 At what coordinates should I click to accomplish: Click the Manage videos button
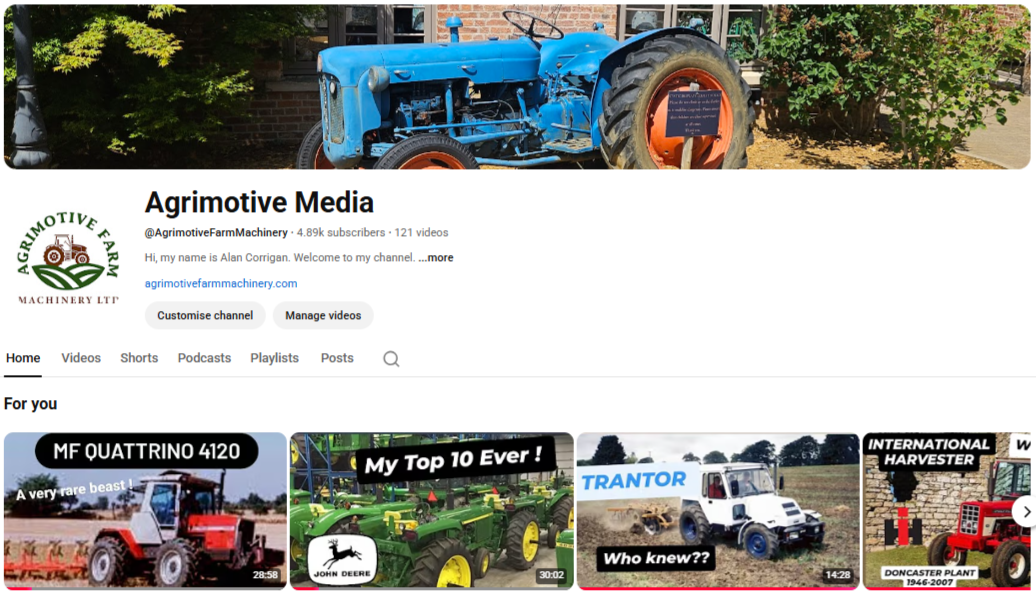click(323, 315)
